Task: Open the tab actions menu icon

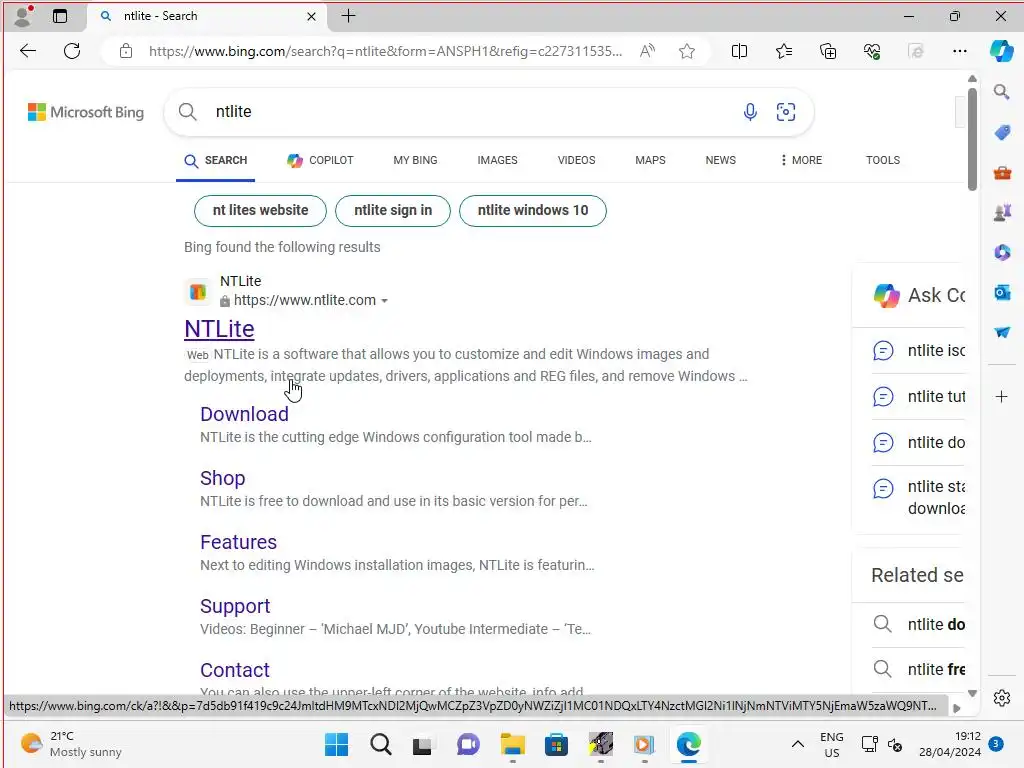Action: point(59,16)
